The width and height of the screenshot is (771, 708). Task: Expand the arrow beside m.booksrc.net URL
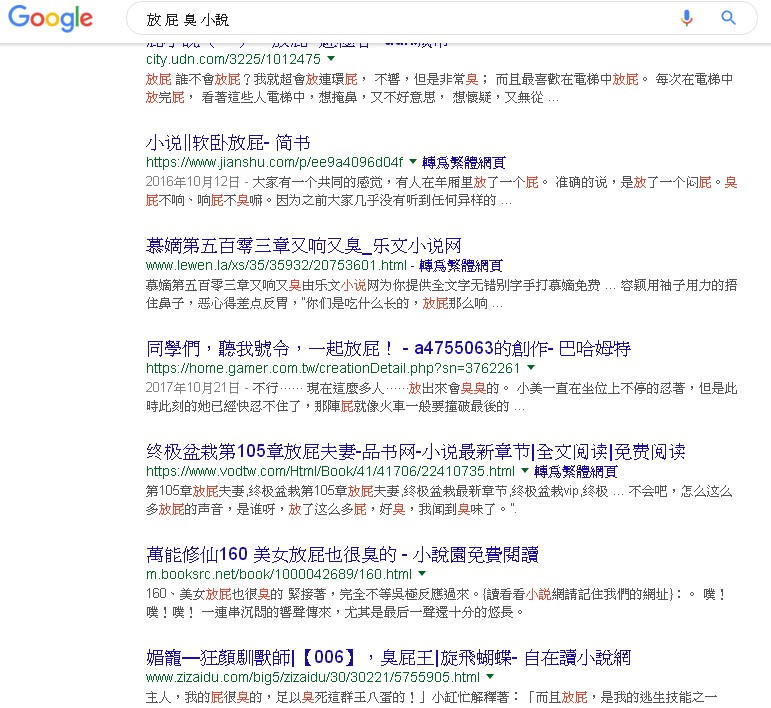422,574
